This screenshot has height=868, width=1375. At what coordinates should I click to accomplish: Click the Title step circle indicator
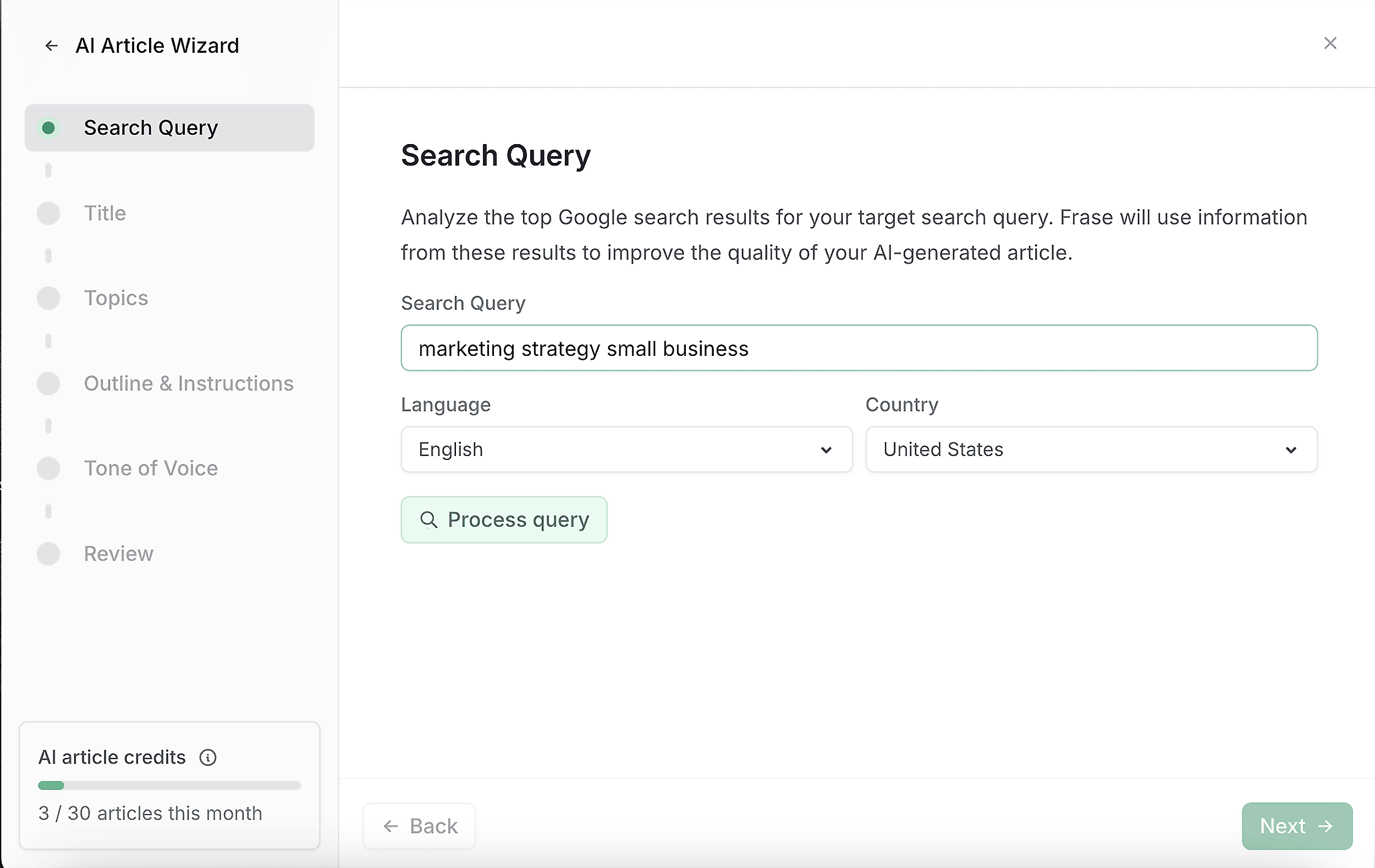[x=48, y=213]
